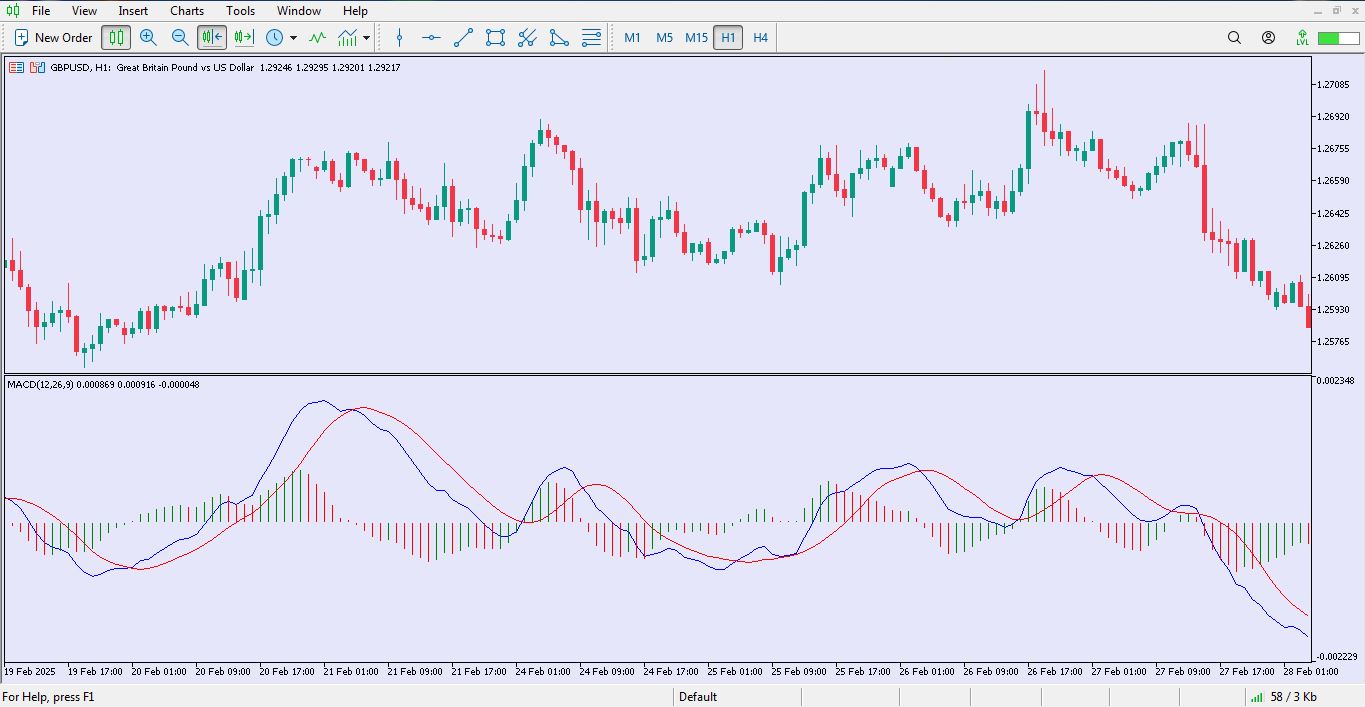Select the trendline drawing tool

(463, 38)
